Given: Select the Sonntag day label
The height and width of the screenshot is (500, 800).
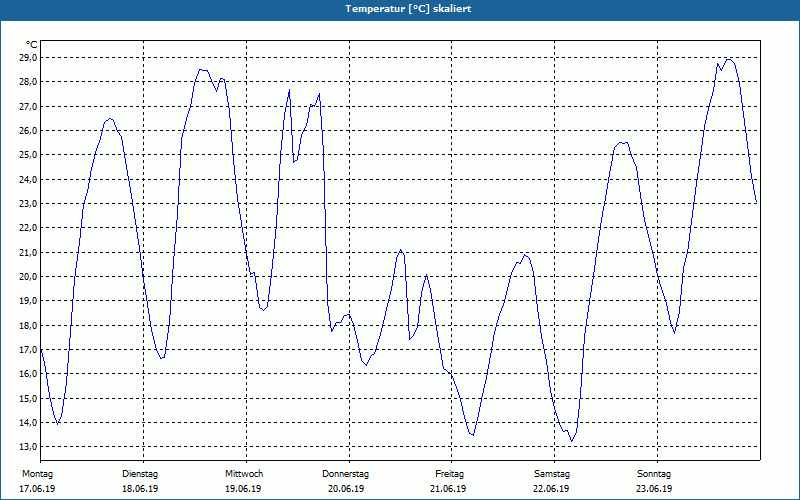Looking at the screenshot, I should click(654, 474).
